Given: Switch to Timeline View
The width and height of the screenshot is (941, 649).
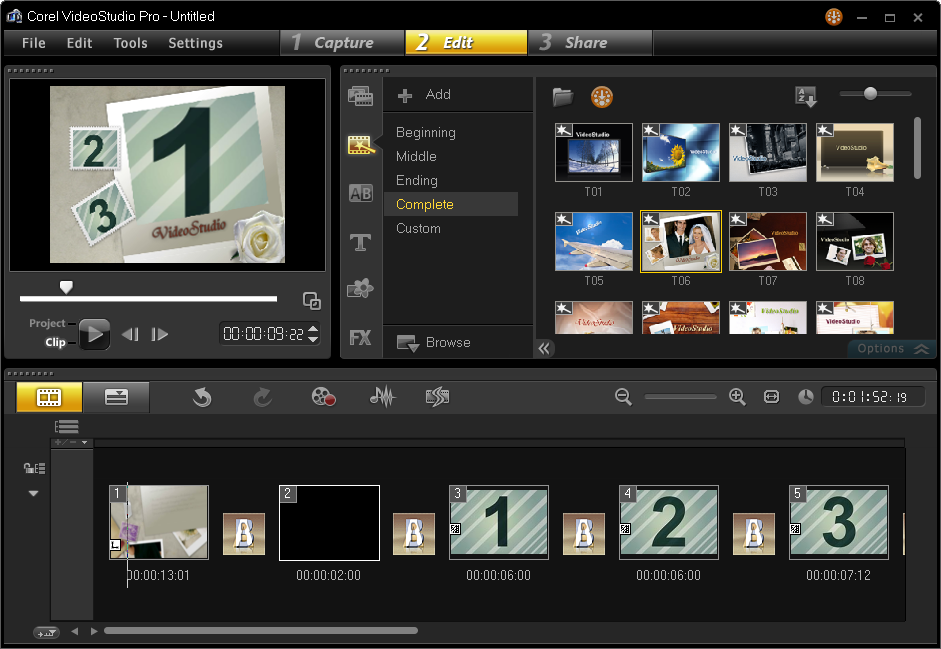Looking at the screenshot, I should 115,397.
